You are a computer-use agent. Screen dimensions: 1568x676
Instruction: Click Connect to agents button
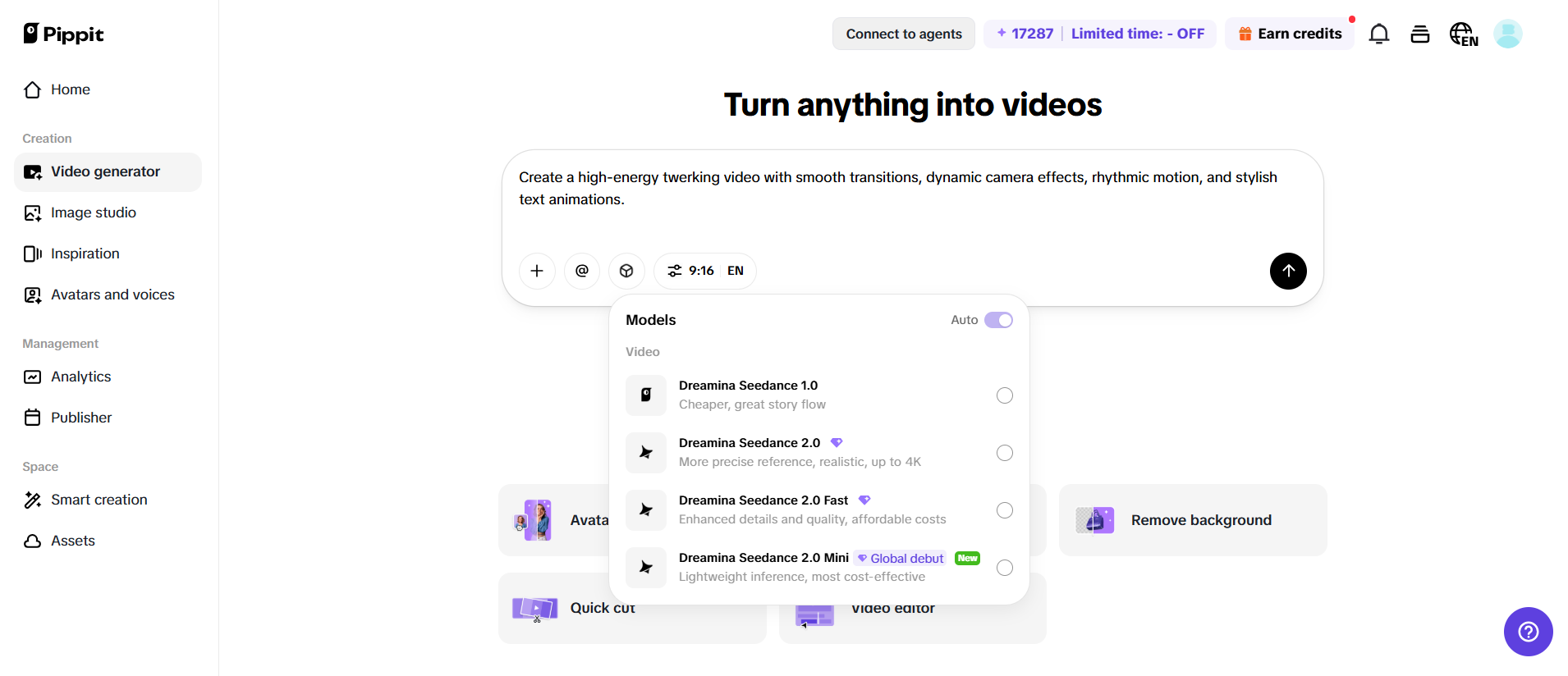[904, 34]
